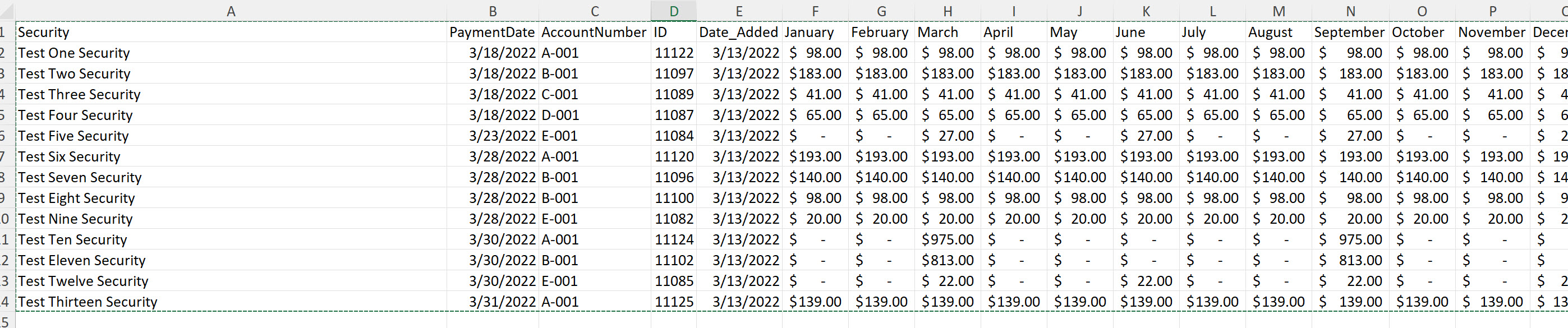Select the PaymentDate cell showing 3/23/2022
This screenshot has width=1568, height=328.
click(x=492, y=136)
